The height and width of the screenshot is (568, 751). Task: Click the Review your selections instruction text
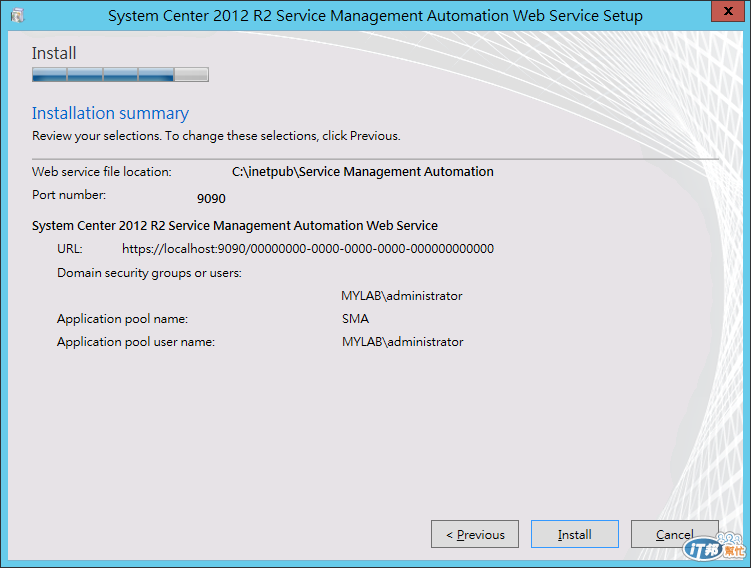[x=216, y=136]
